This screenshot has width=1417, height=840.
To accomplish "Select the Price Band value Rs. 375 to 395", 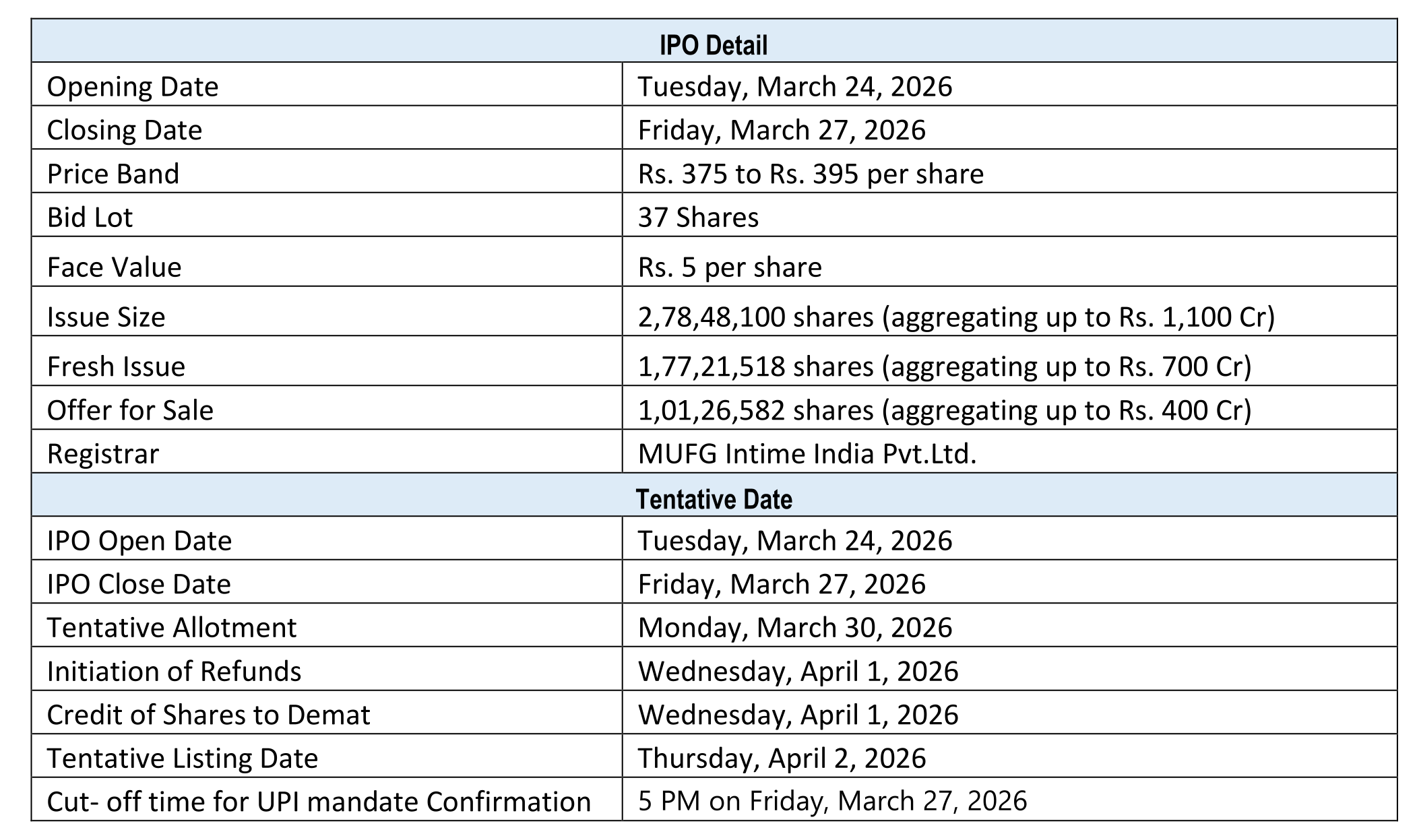I will [x=811, y=174].
